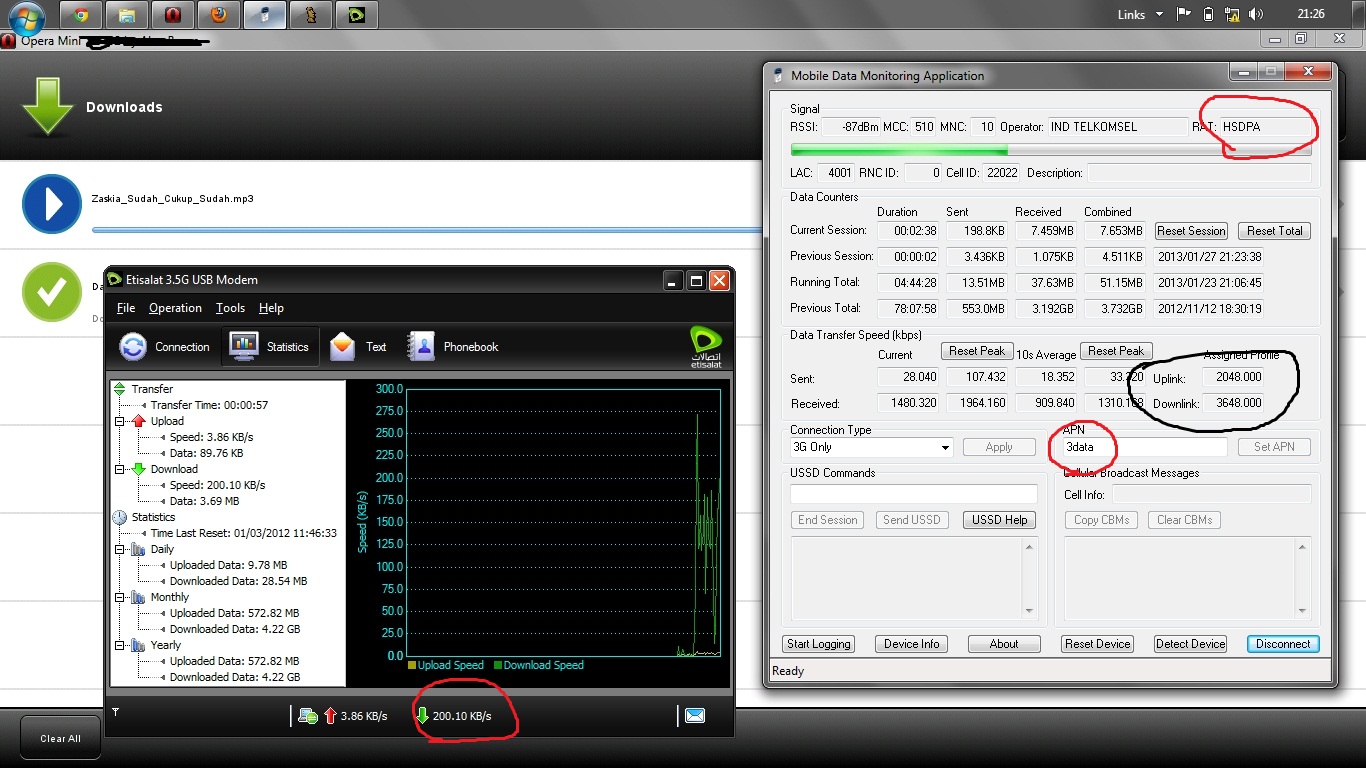This screenshot has width=1366, height=768.
Task: Open the Text messages tab
Action: pos(358,347)
